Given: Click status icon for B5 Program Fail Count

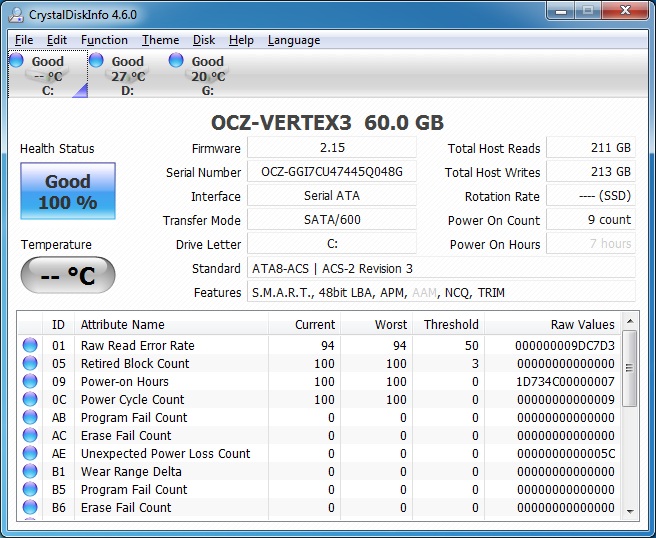Looking at the screenshot, I should pyautogui.click(x=30, y=489).
